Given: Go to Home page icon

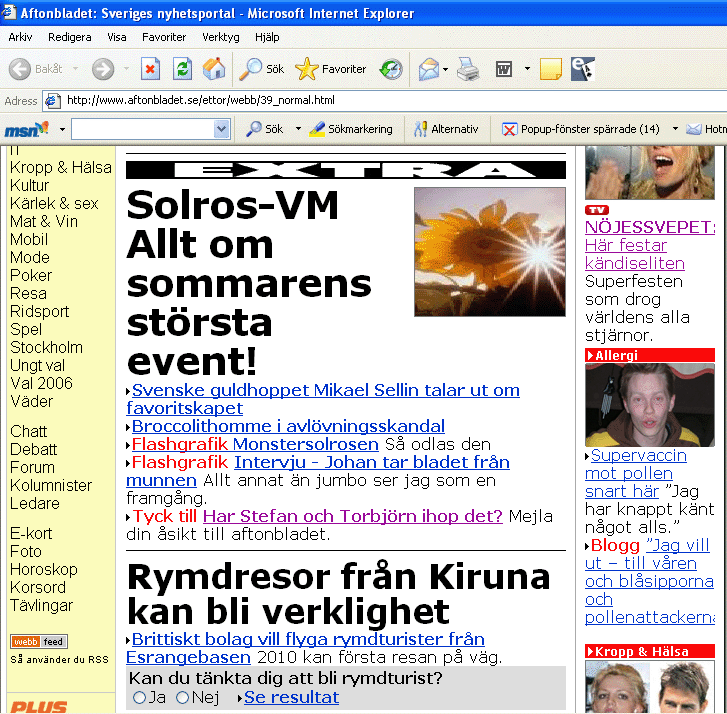Looking at the screenshot, I should (x=214, y=69).
